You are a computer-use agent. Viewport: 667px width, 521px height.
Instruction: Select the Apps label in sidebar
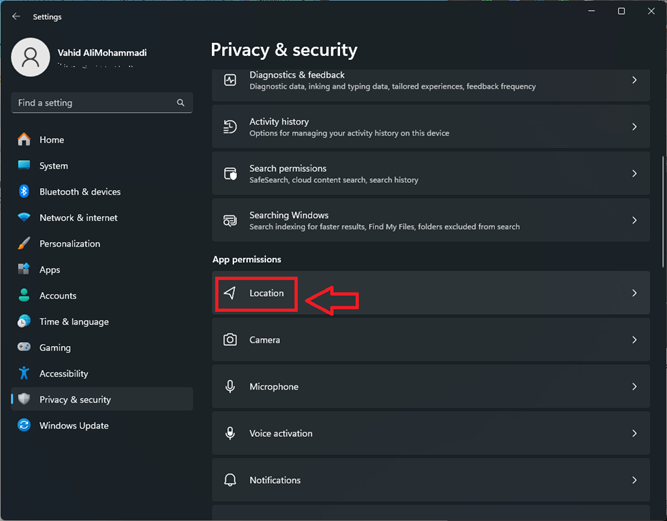pyautogui.click(x=50, y=270)
